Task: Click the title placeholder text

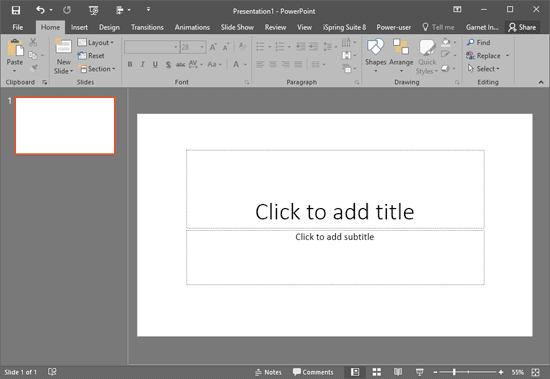Action: tap(335, 212)
